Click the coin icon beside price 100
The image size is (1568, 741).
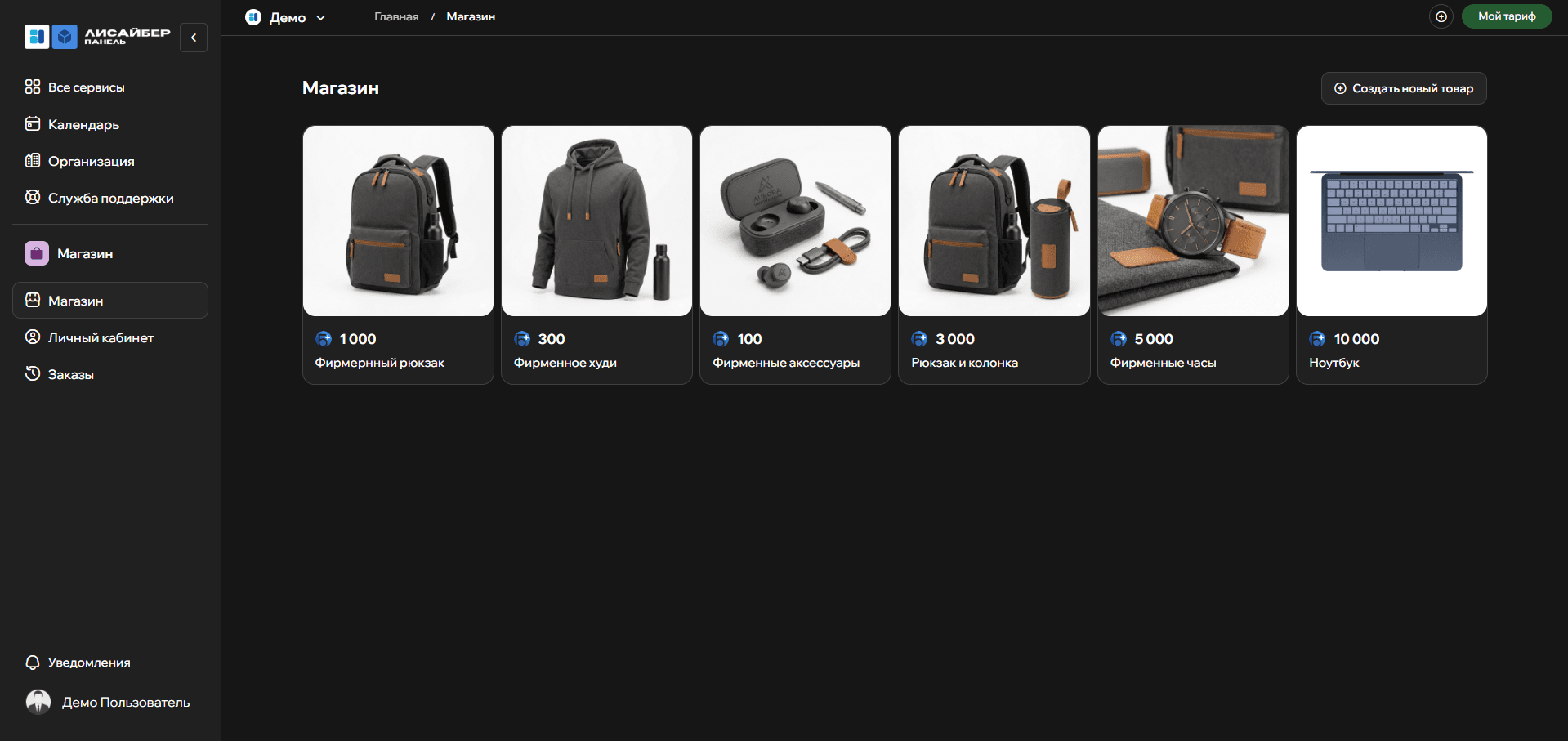point(721,339)
